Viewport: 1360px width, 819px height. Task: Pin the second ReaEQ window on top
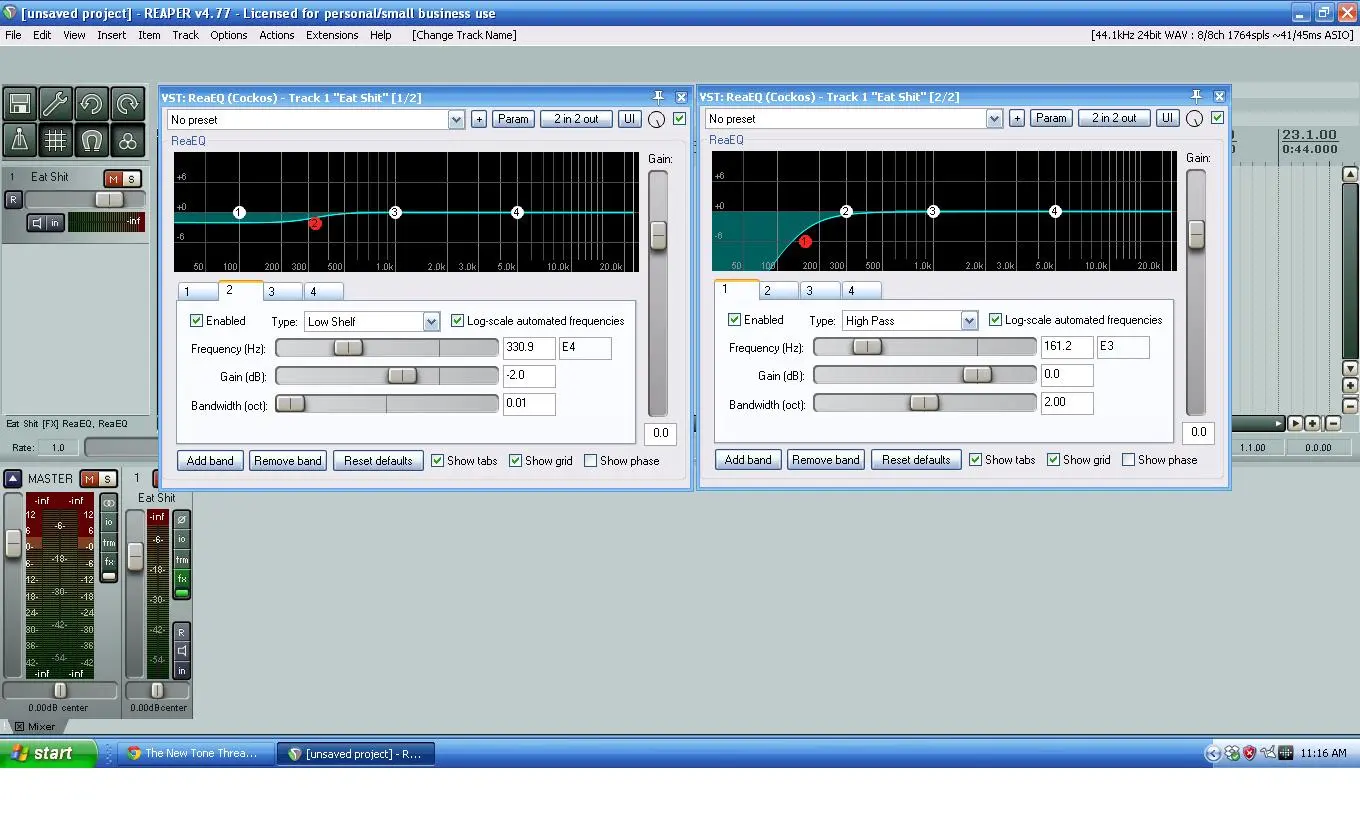click(1196, 96)
